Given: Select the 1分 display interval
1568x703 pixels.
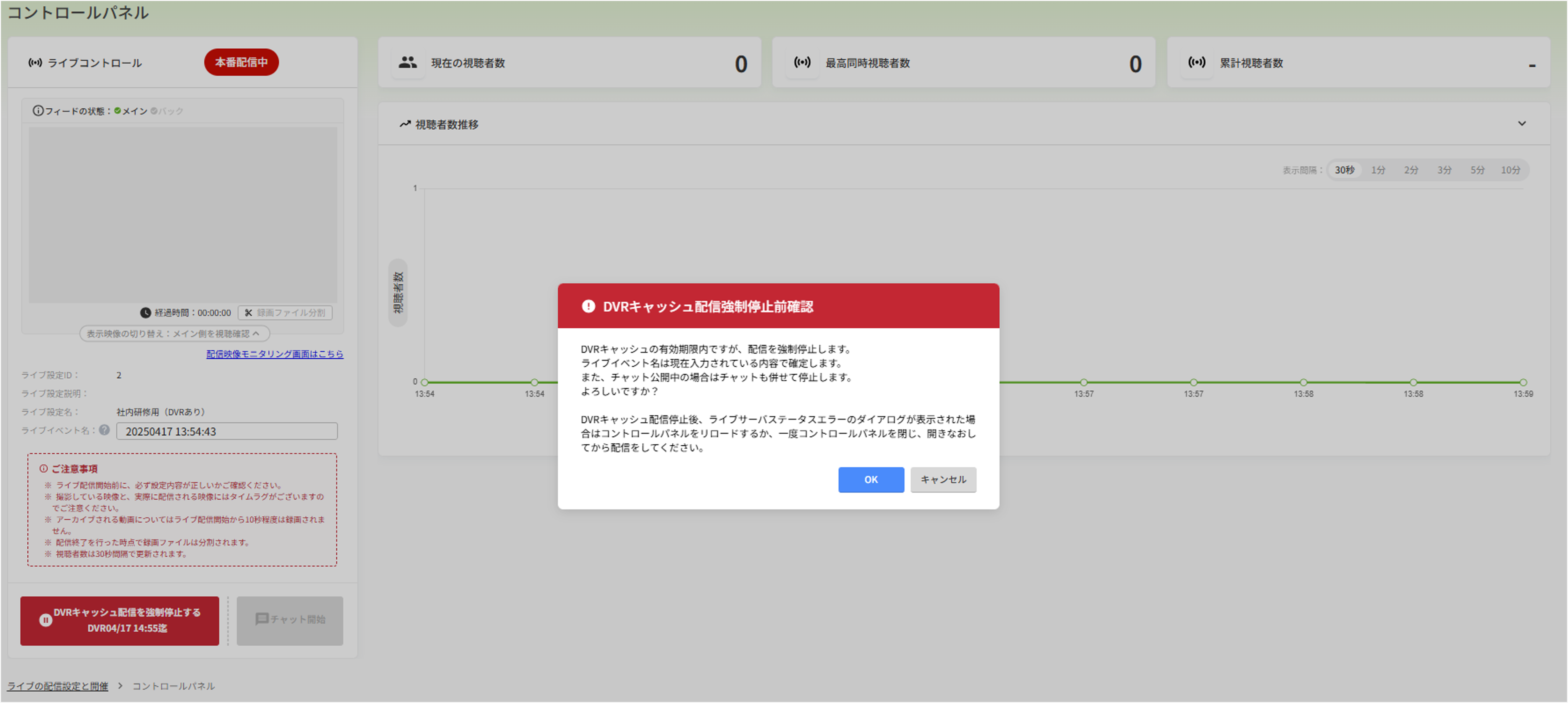Looking at the screenshot, I should (x=1378, y=170).
